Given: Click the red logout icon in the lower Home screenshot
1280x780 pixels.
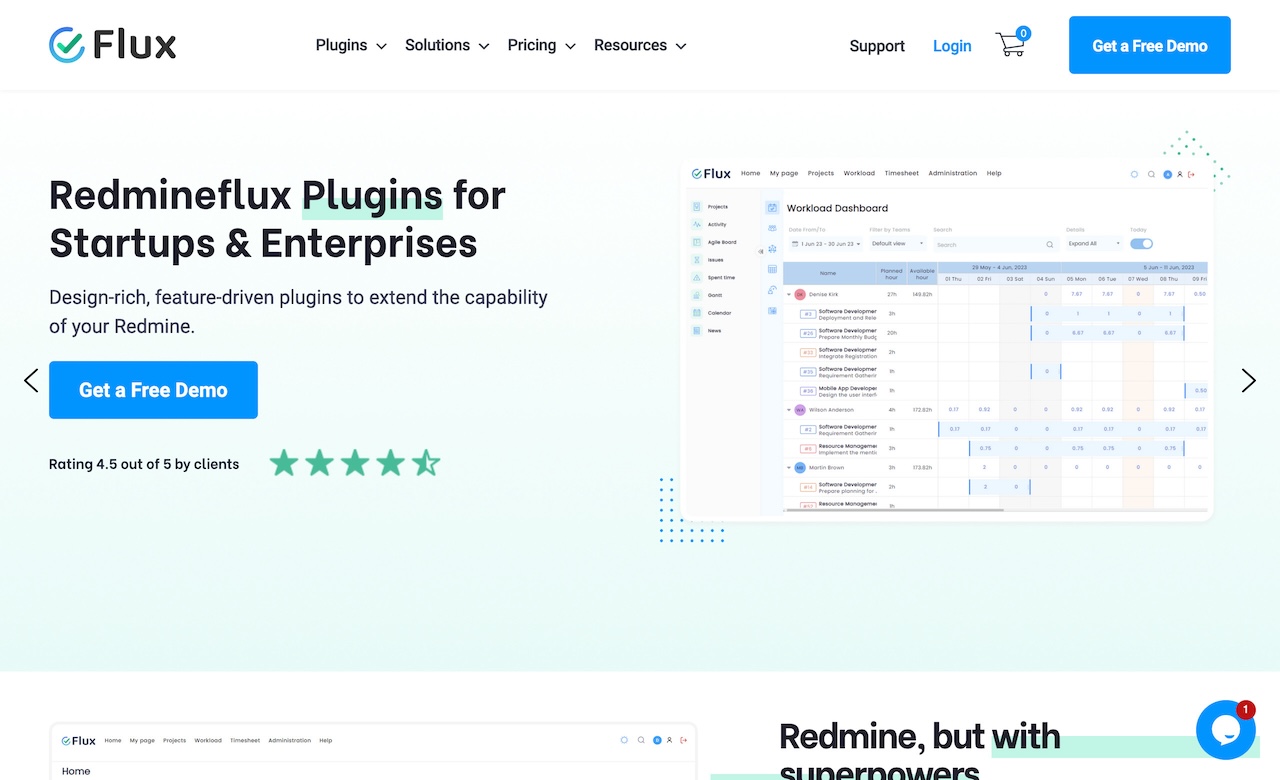Looking at the screenshot, I should tap(683, 741).
